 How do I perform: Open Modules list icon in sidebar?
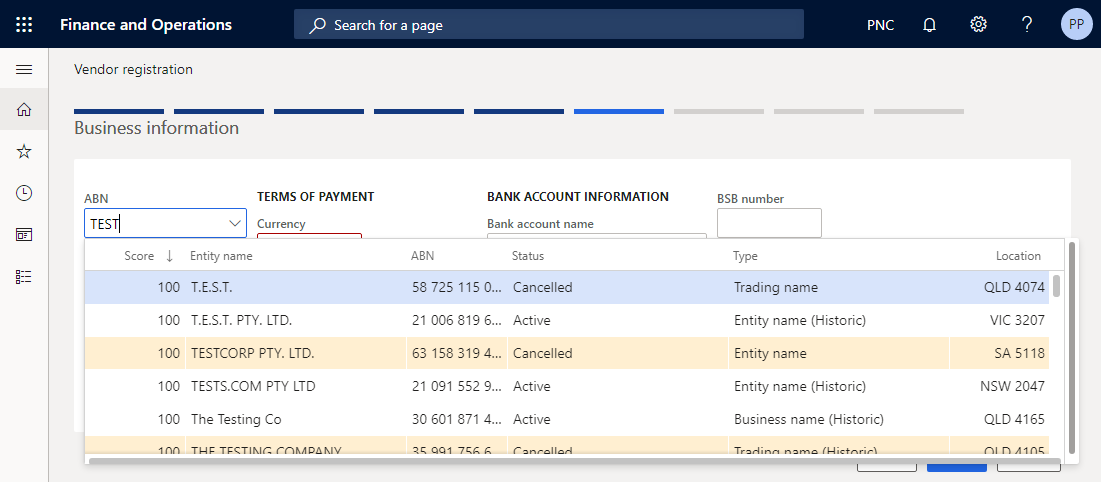(24, 276)
